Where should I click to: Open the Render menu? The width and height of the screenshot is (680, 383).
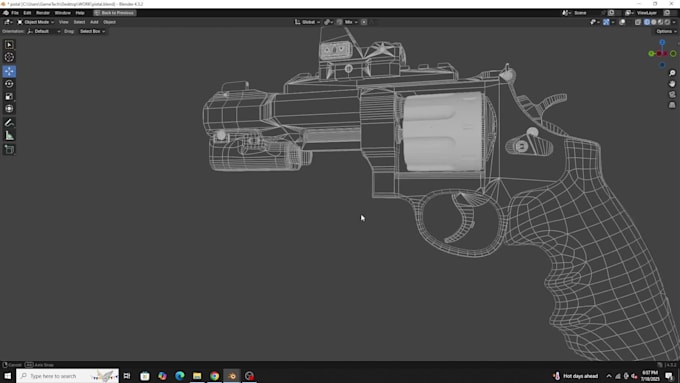pos(43,13)
